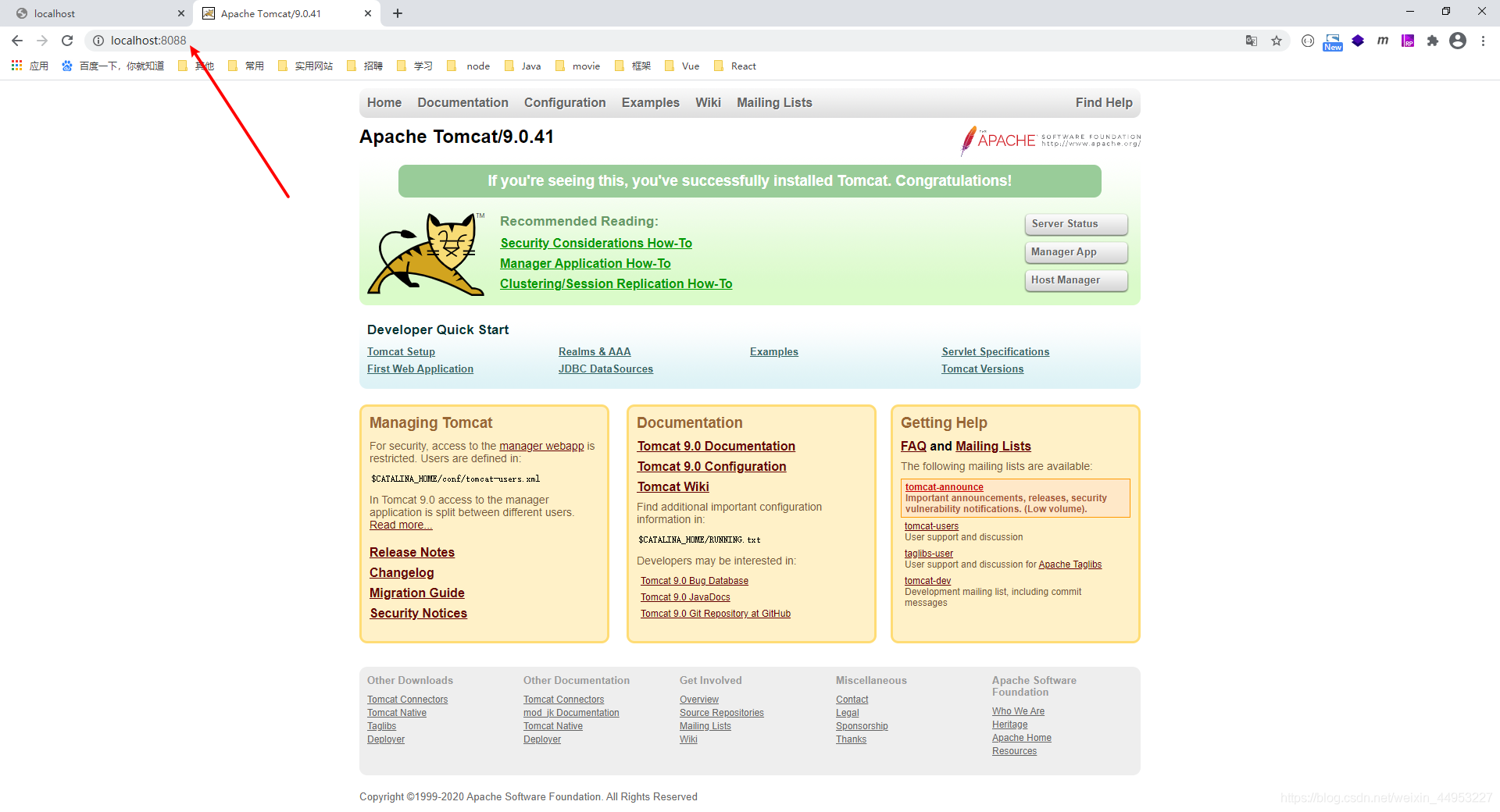Open the Security Notices link

click(x=419, y=614)
